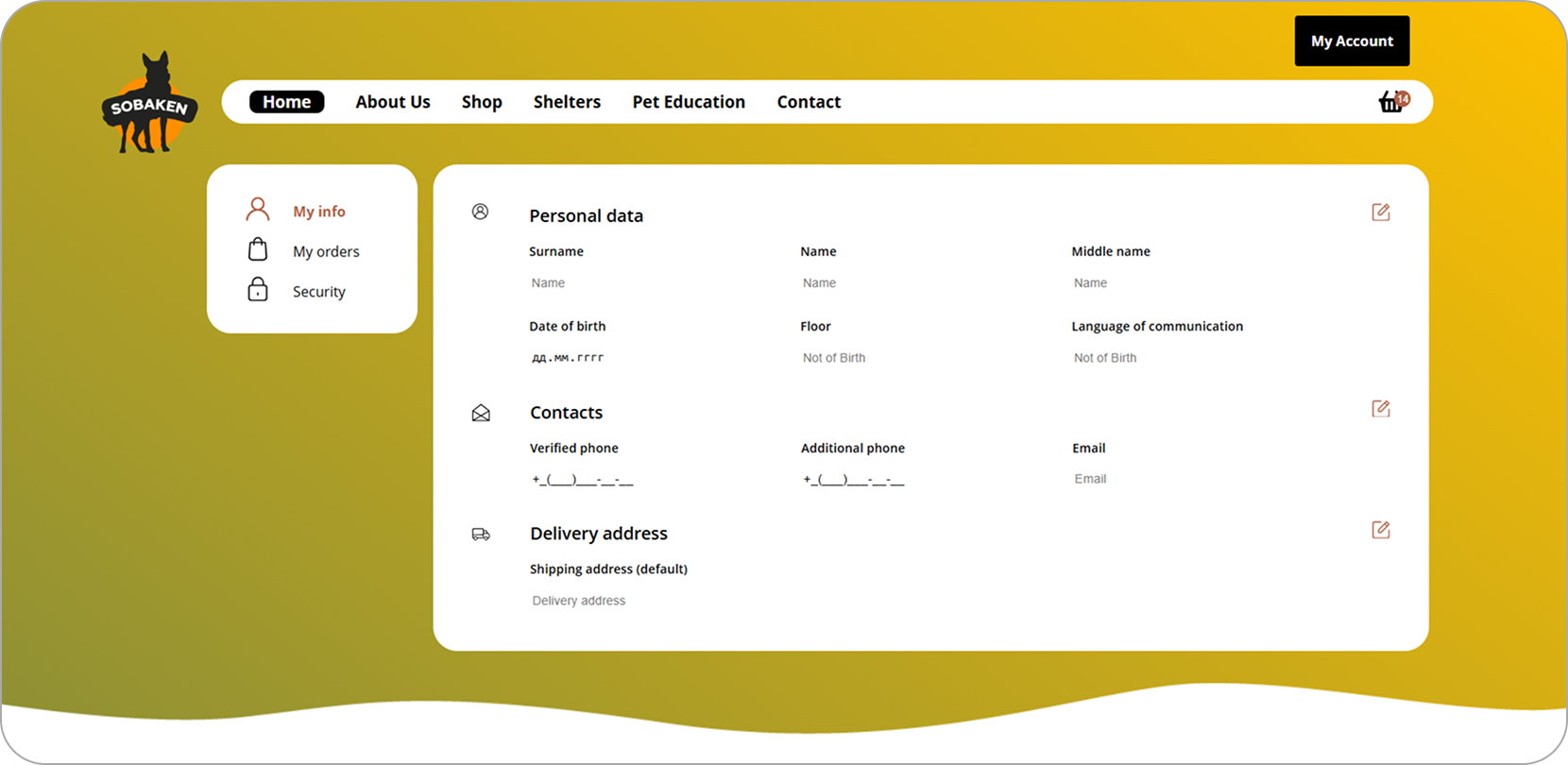
Task: Click the Sobaken dog logo
Action: click(x=149, y=103)
